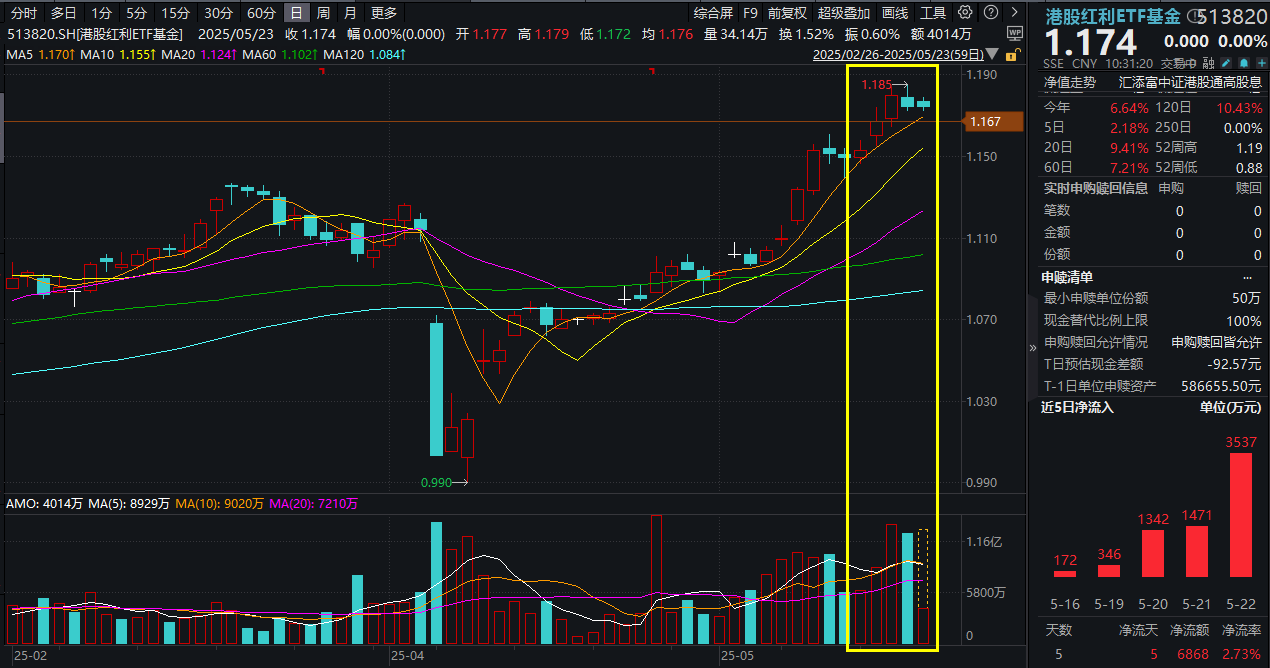Toggle the 超级叠加 overlay option
1270x668 pixels.
point(843,13)
